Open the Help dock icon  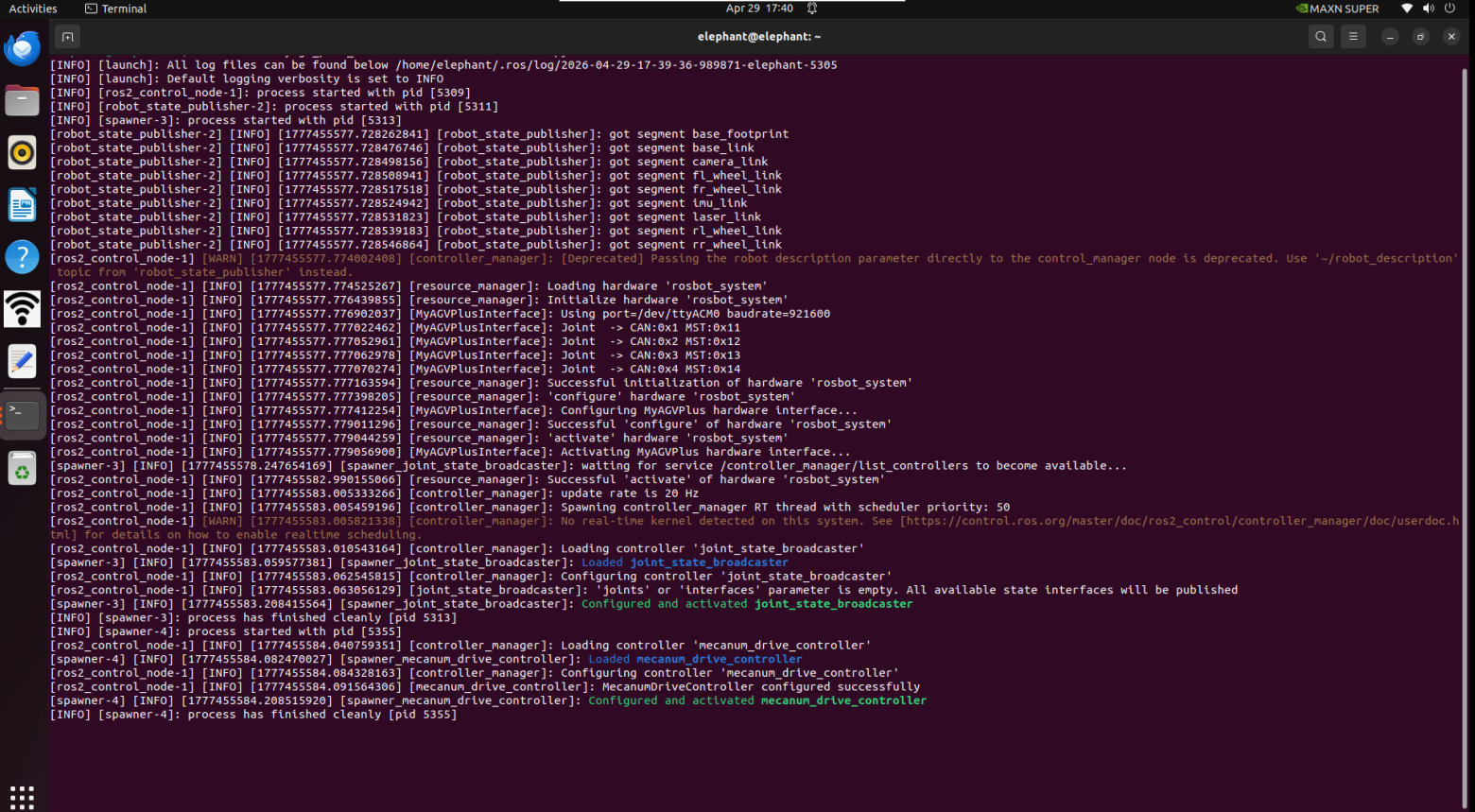[23, 257]
